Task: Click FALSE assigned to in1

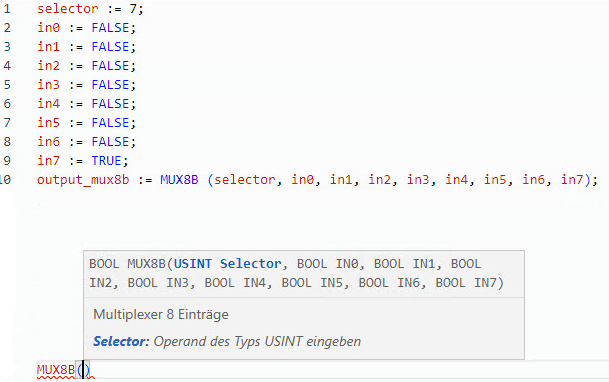Action: tap(110, 47)
